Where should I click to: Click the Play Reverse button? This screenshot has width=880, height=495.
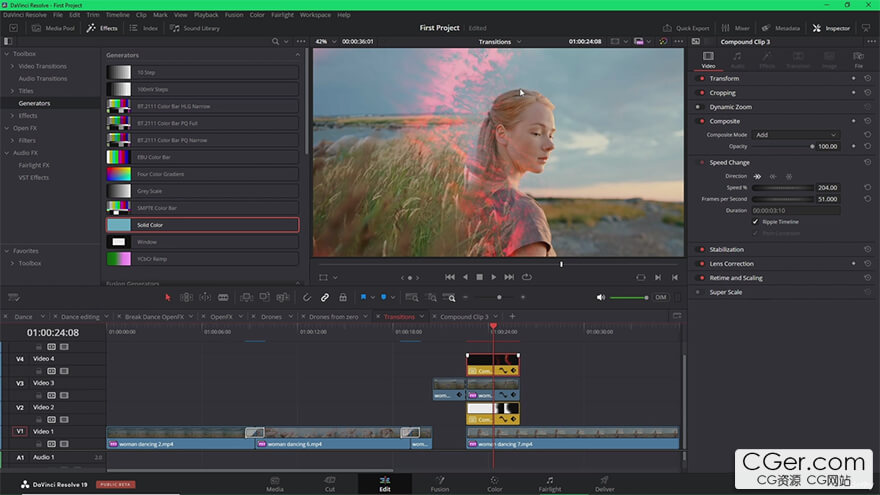(465, 277)
